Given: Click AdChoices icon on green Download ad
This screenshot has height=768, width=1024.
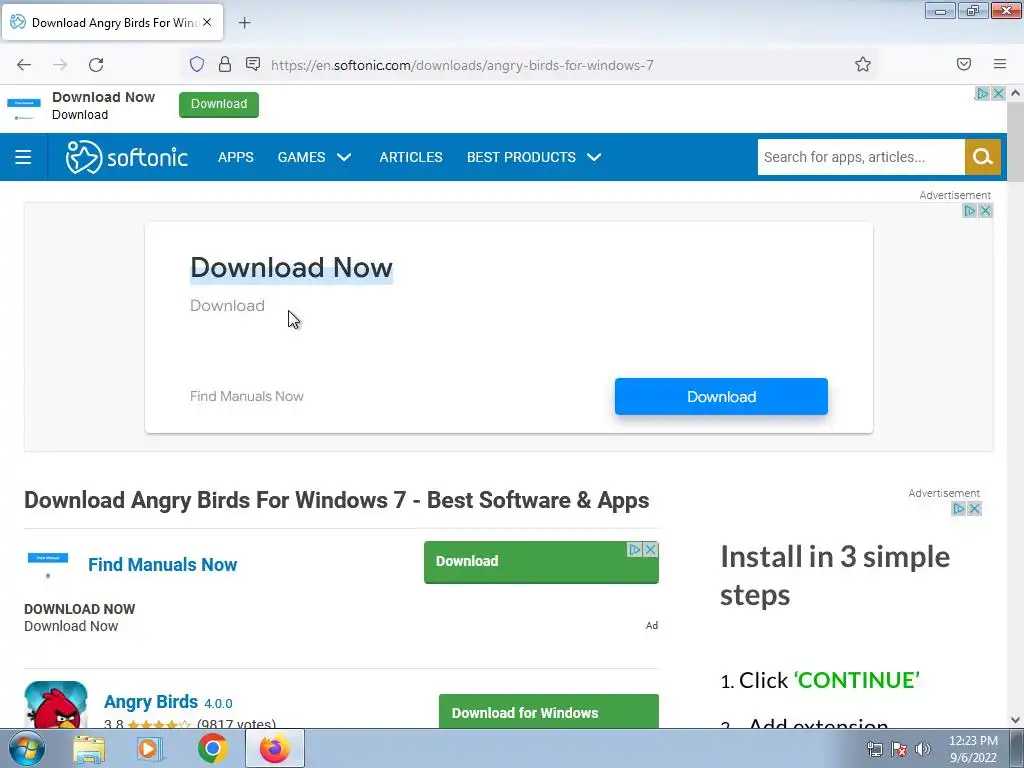Looking at the screenshot, I should [x=635, y=550].
